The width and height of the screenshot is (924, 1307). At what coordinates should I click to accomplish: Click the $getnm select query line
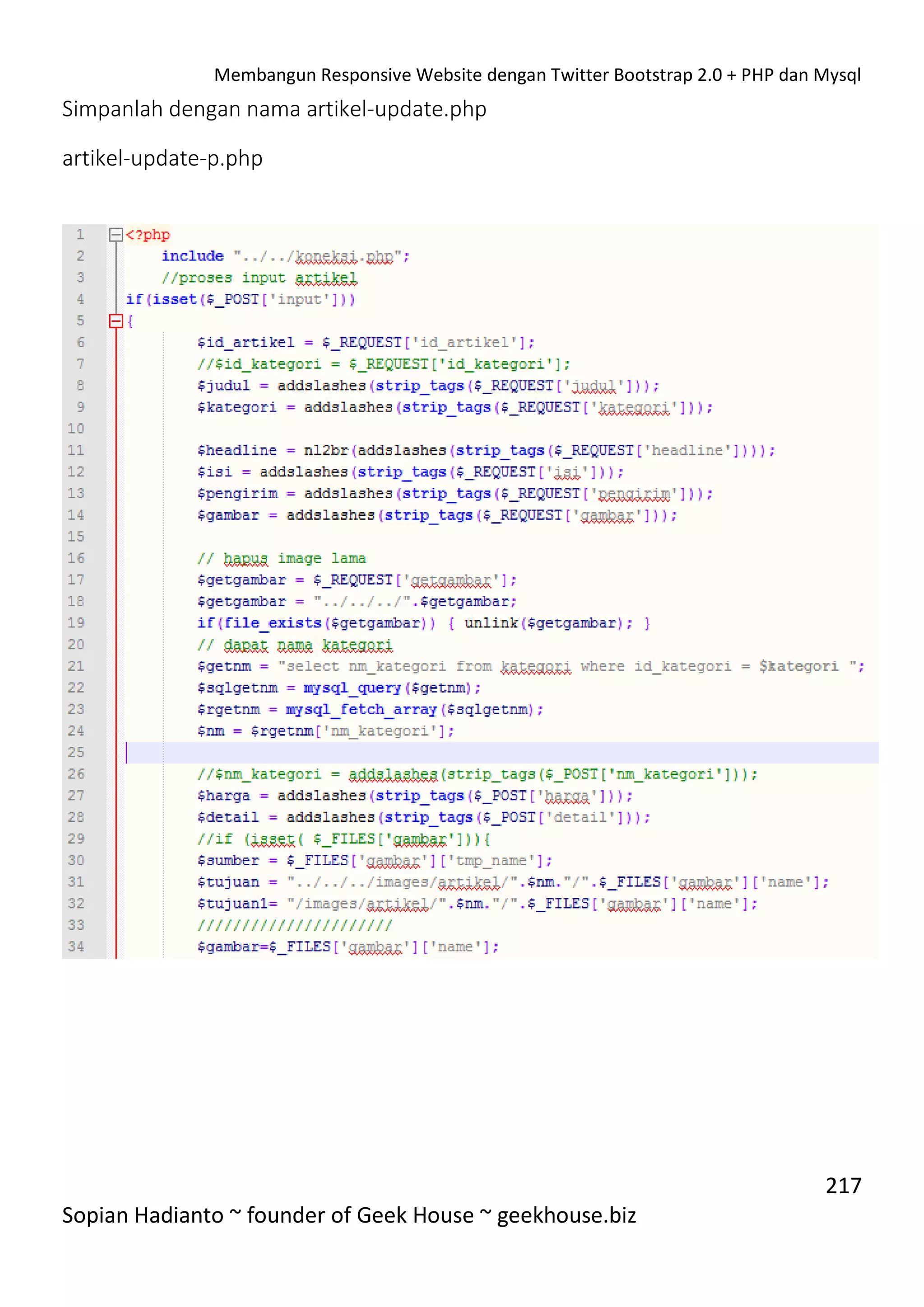click(531, 667)
